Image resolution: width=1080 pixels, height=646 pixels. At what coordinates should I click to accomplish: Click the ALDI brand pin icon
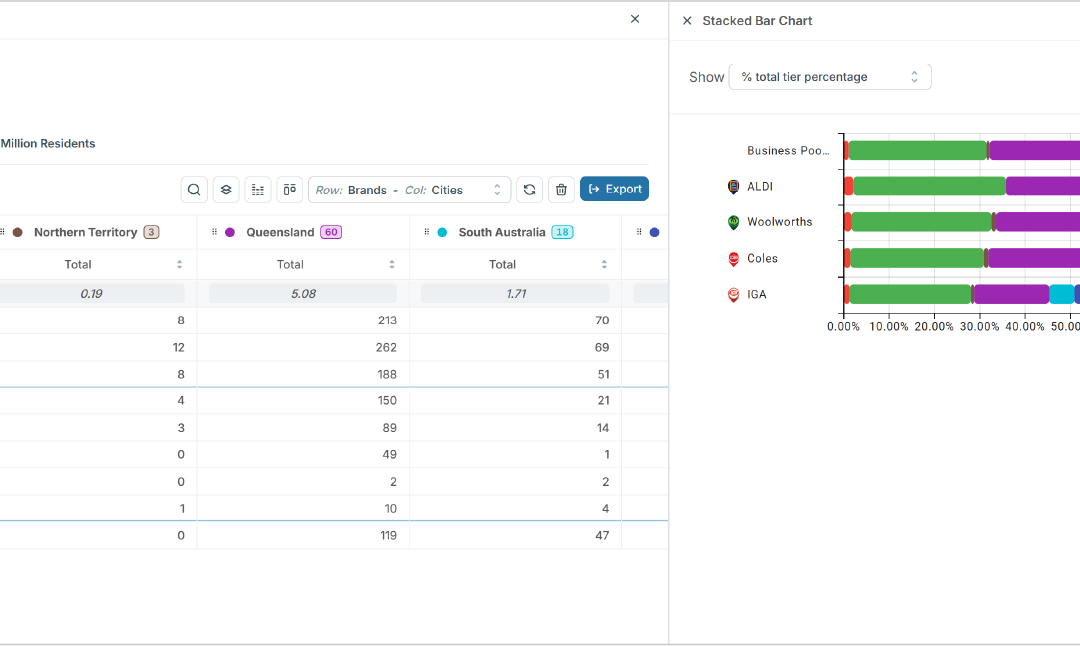click(x=733, y=187)
